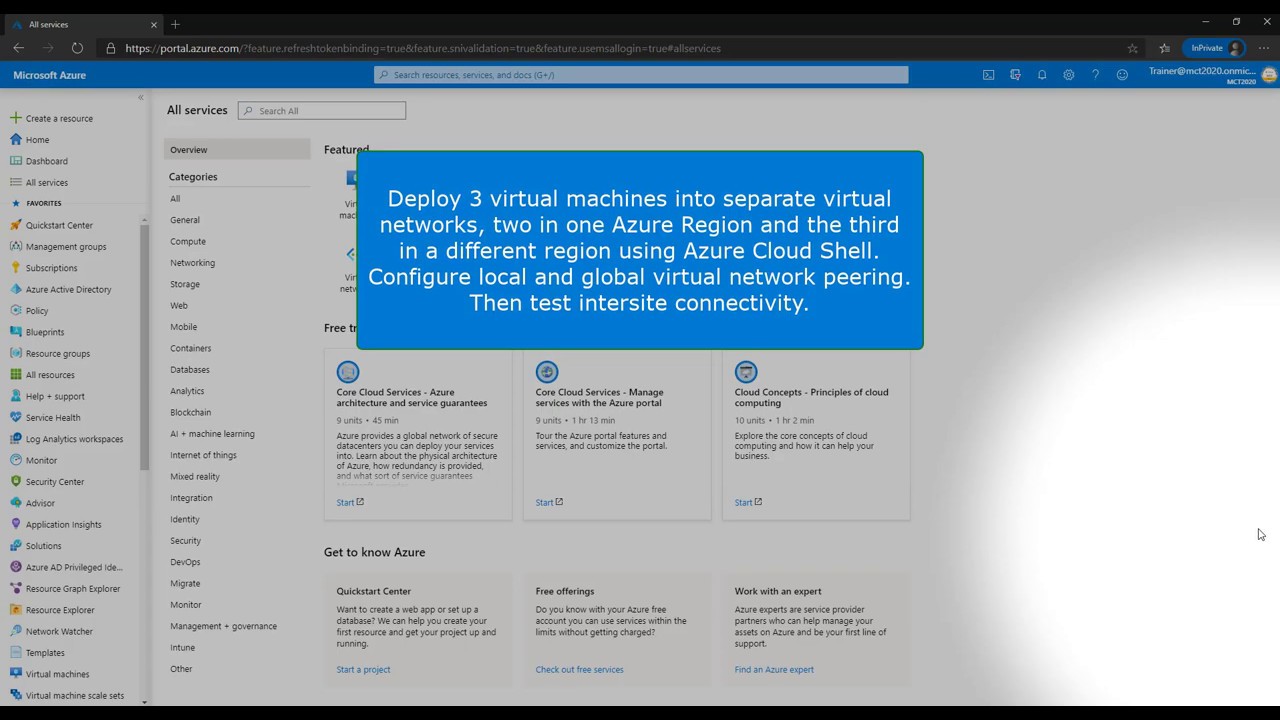The height and width of the screenshot is (720, 1280).
Task: Click the browser back arrow
Action: tap(19, 48)
